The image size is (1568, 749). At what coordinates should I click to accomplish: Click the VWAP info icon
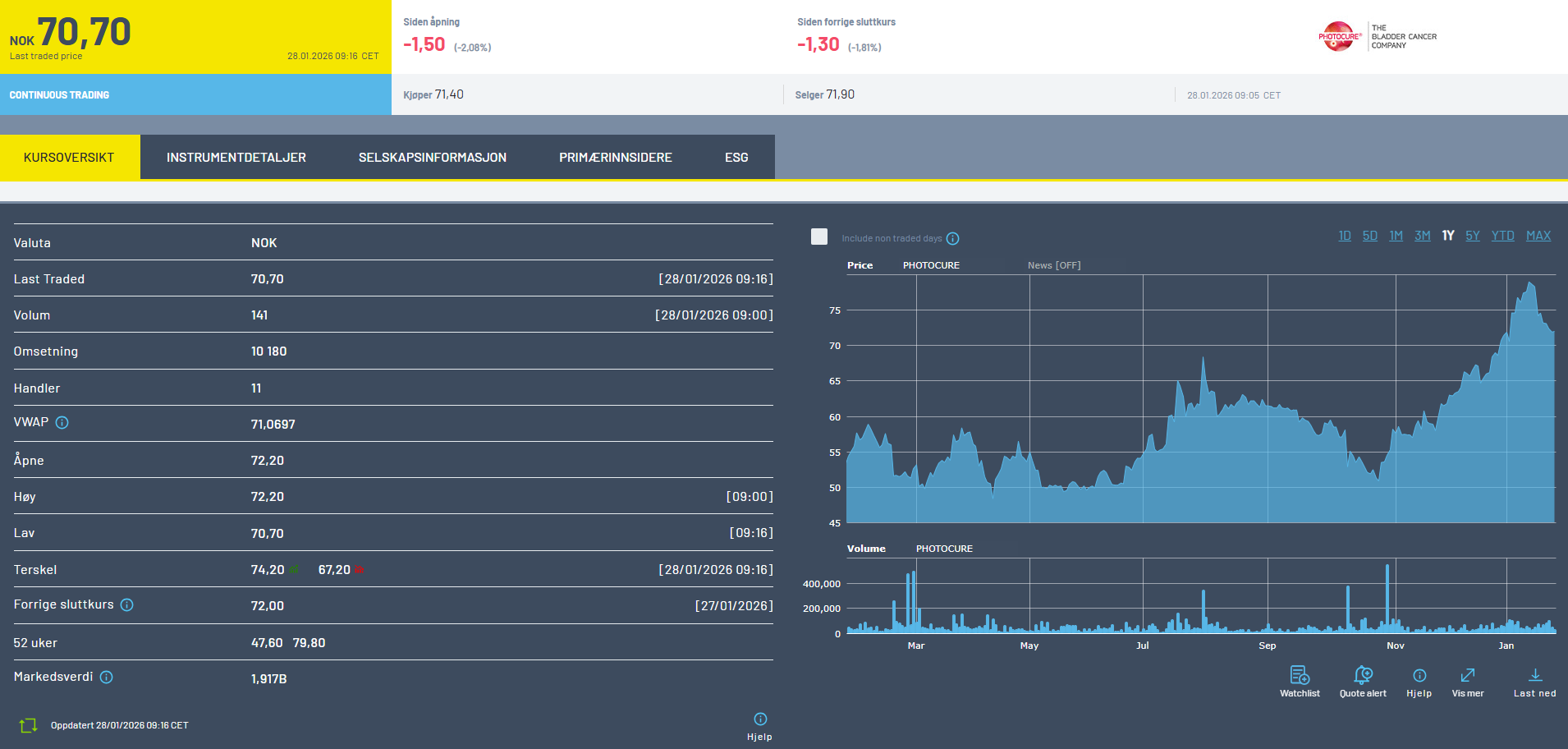pyautogui.click(x=62, y=423)
